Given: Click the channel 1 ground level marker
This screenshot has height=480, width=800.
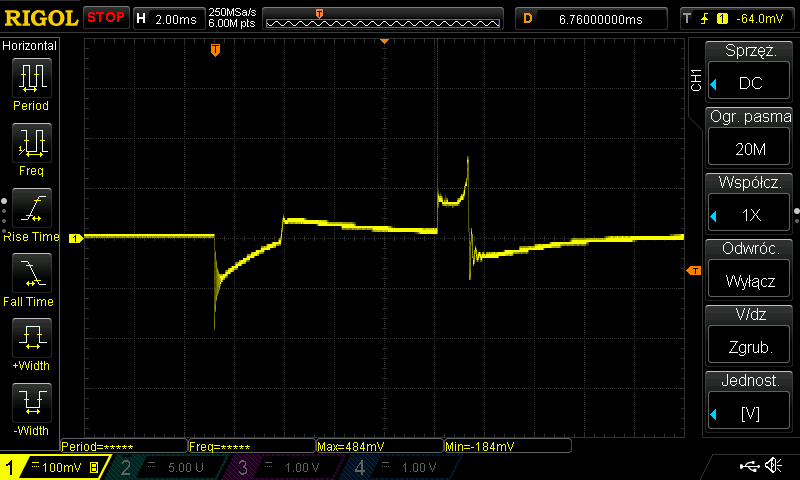Looking at the screenshot, I should pyautogui.click(x=76, y=238).
